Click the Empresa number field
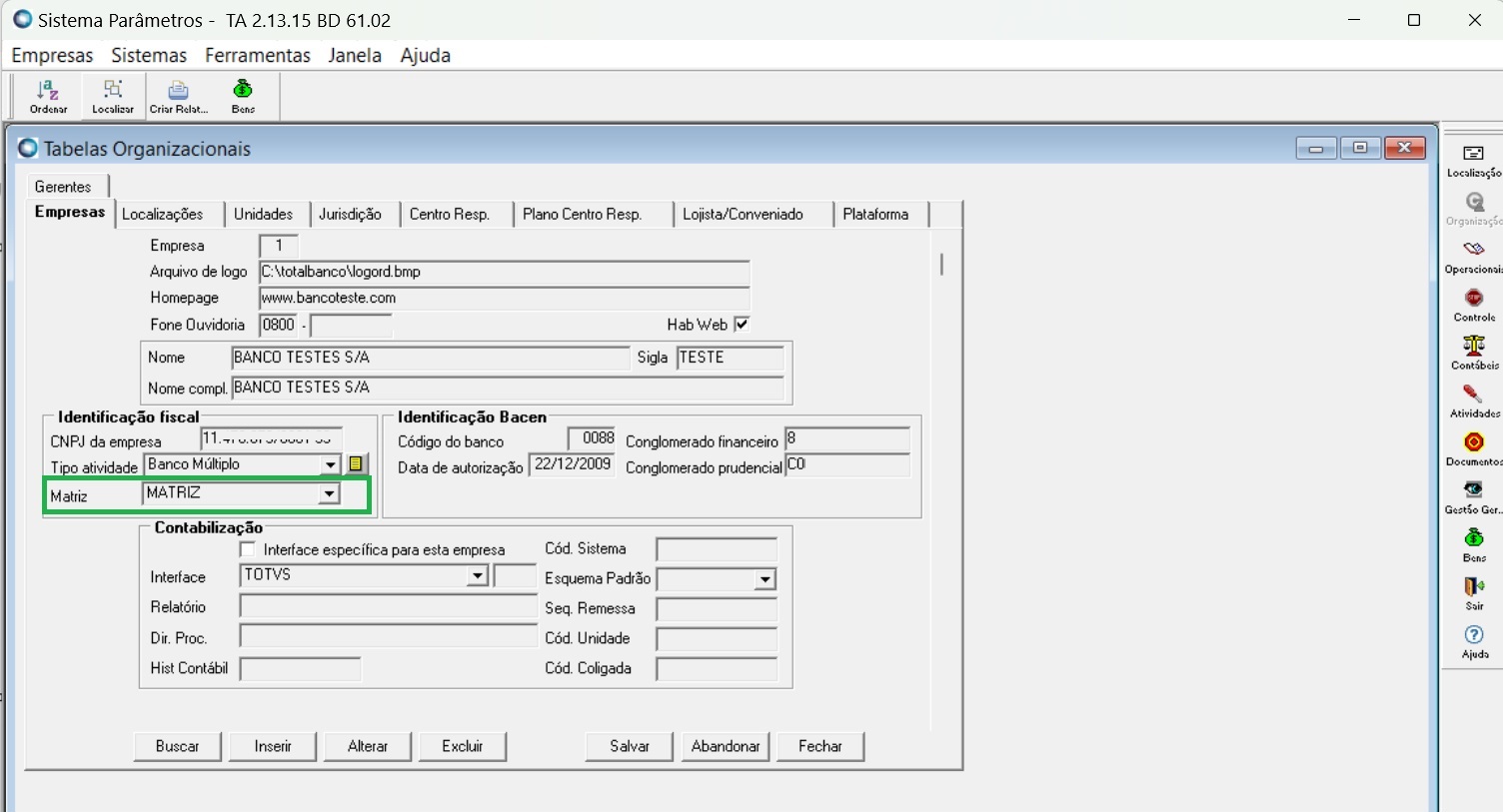The width and height of the screenshot is (1503, 812). (x=279, y=246)
